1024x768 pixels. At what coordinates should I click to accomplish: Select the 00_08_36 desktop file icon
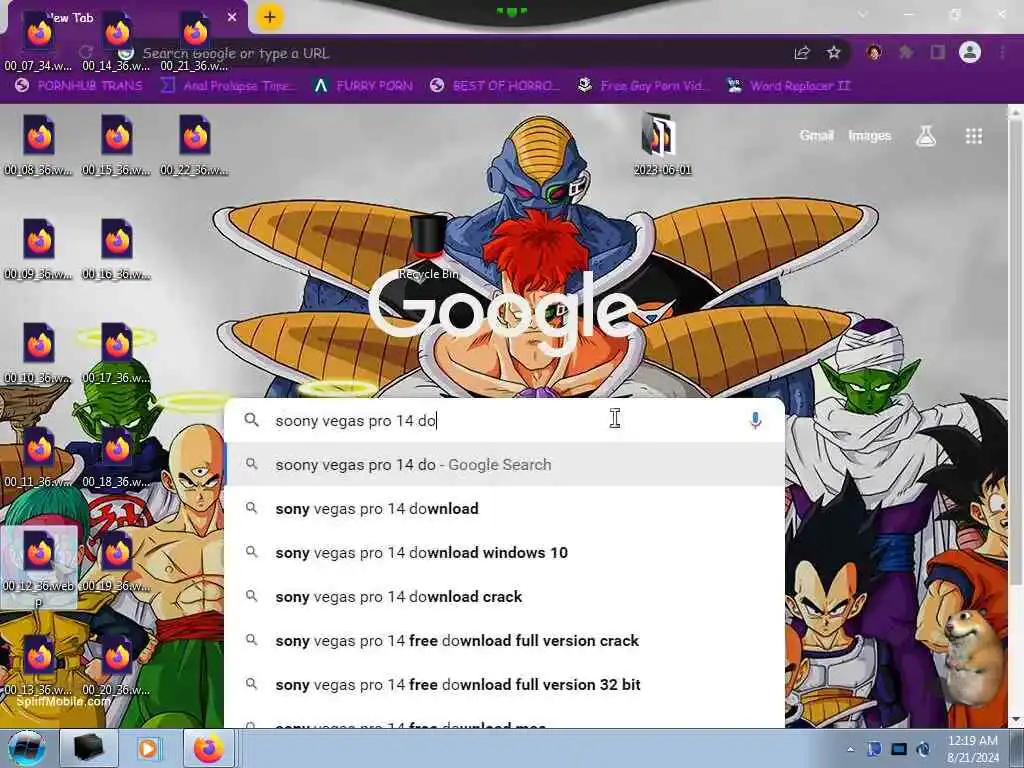[x=39, y=145]
